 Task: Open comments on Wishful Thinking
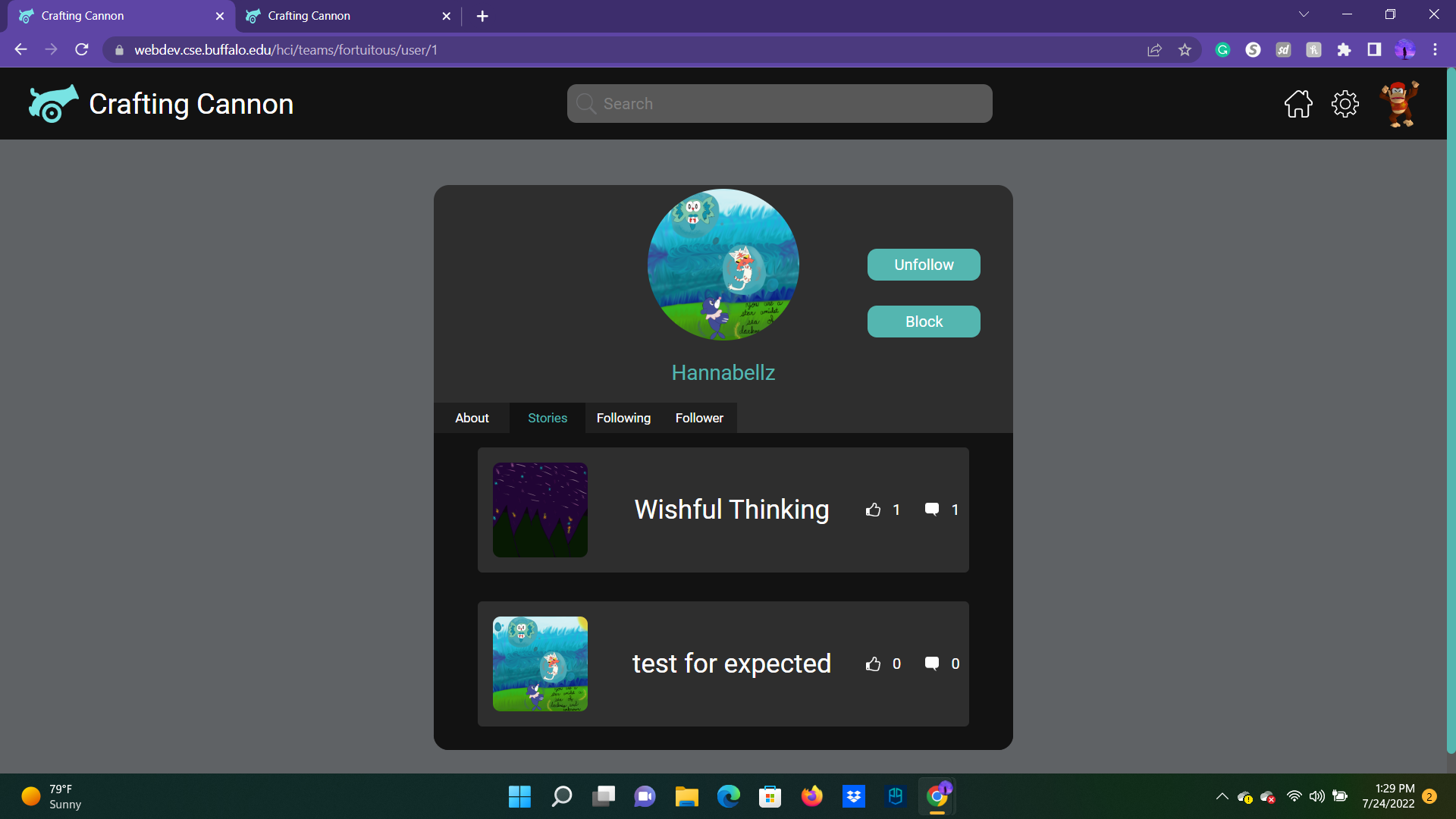click(932, 510)
